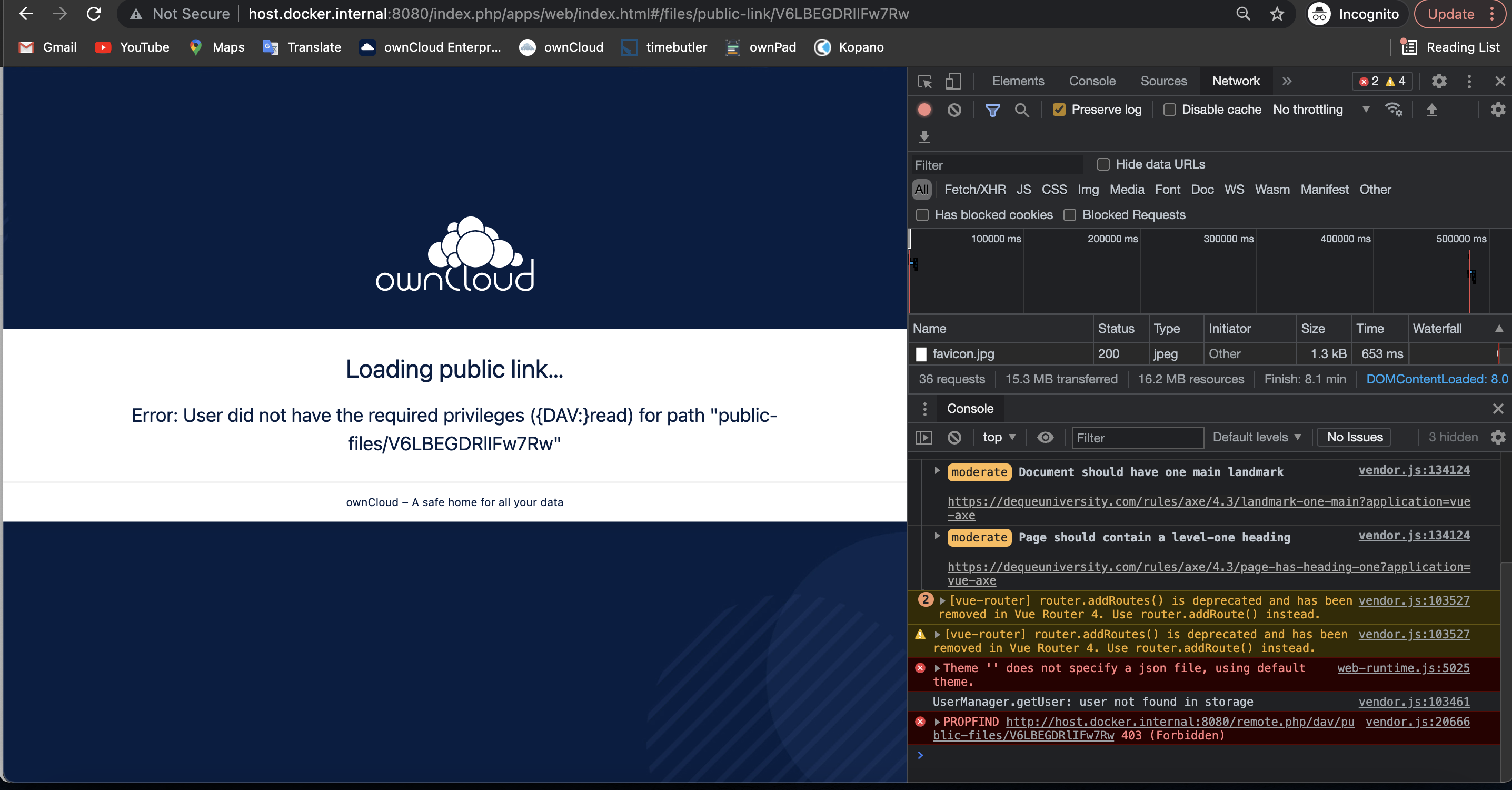This screenshot has width=1512, height=790.
Task: Clear the console with the block icon
Action: click(954, 438)
